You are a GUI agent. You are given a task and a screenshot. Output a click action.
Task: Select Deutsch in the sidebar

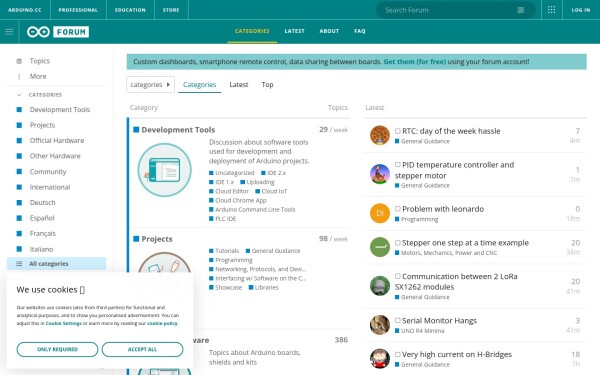tap(42, 202)
